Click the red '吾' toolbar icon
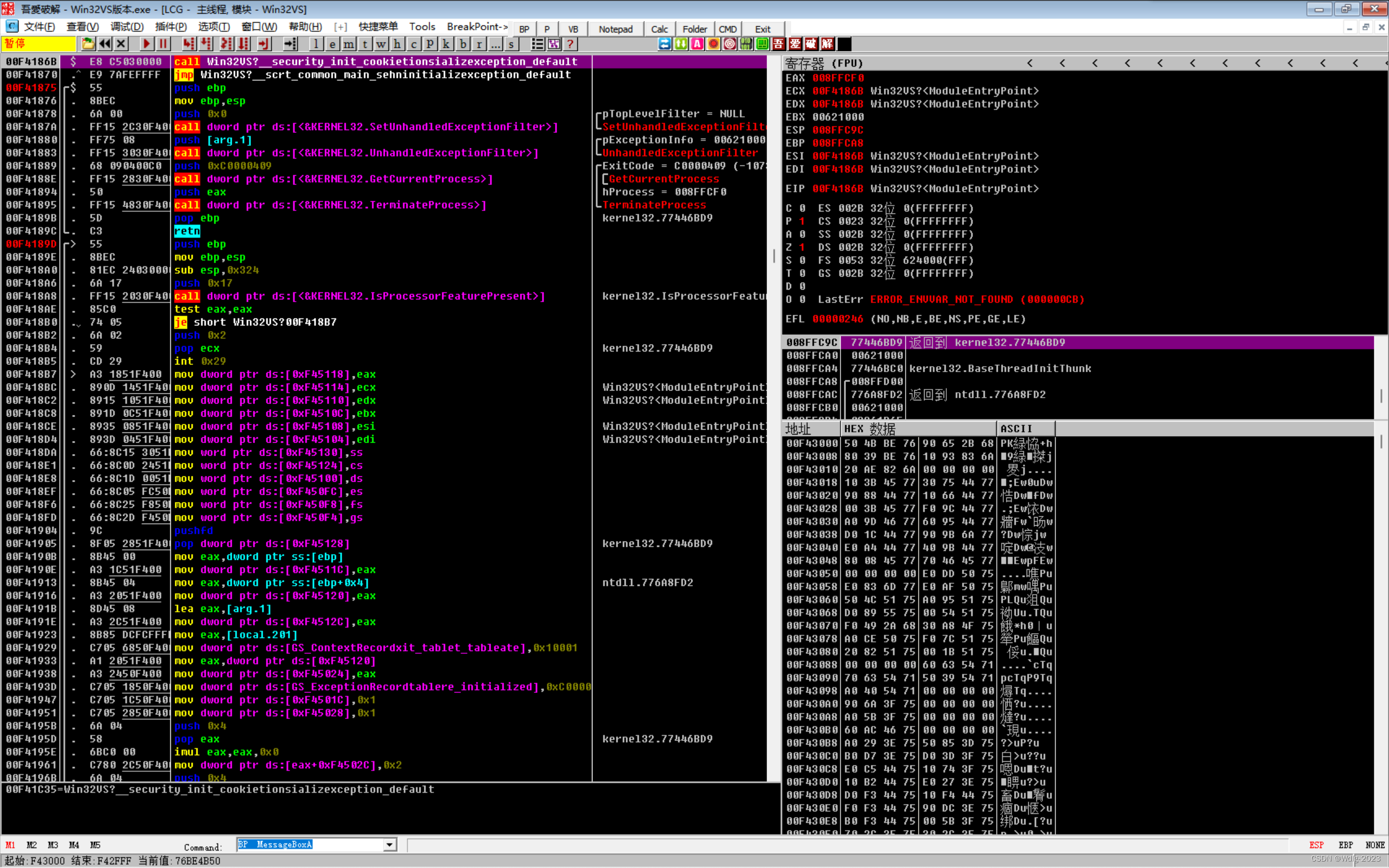The width and height of the screenshot is (1389, 868). click(779, 43)
